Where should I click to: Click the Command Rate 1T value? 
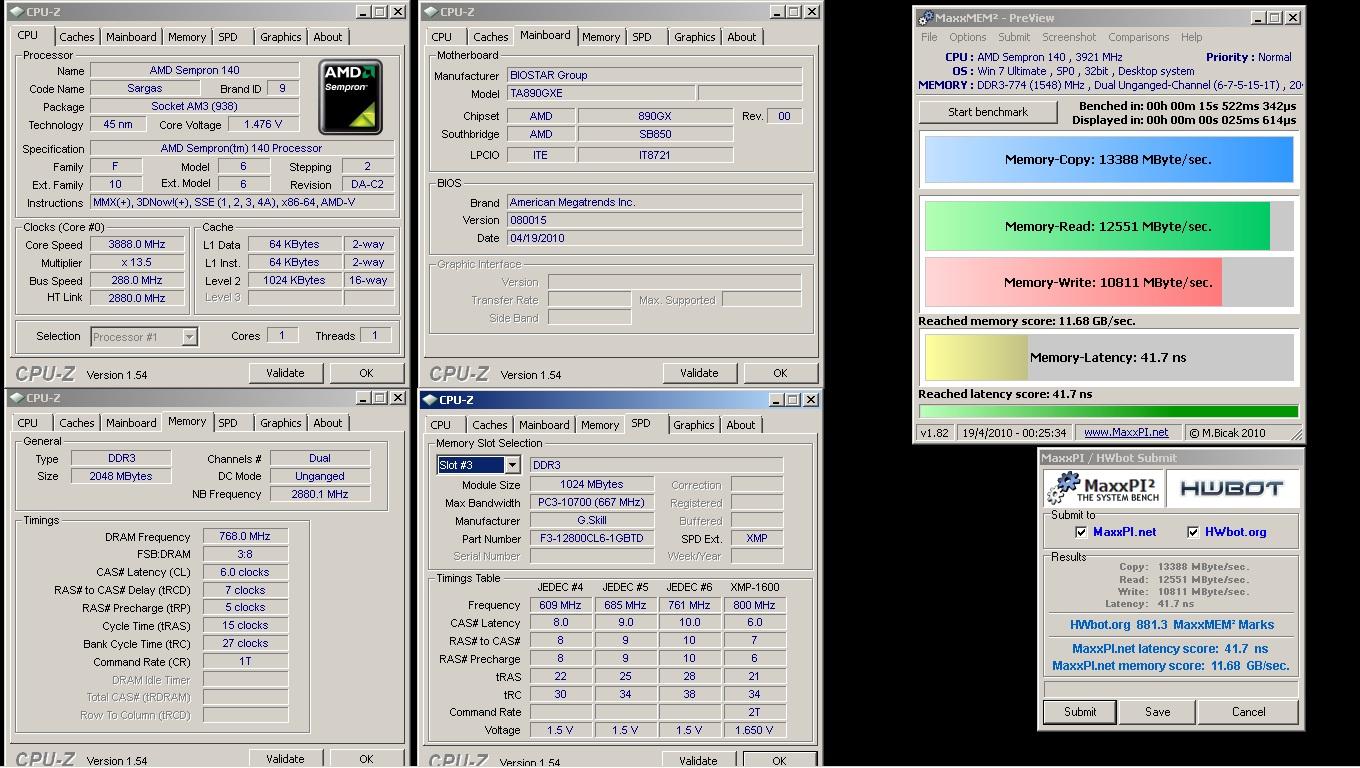[x=245, y=662]
